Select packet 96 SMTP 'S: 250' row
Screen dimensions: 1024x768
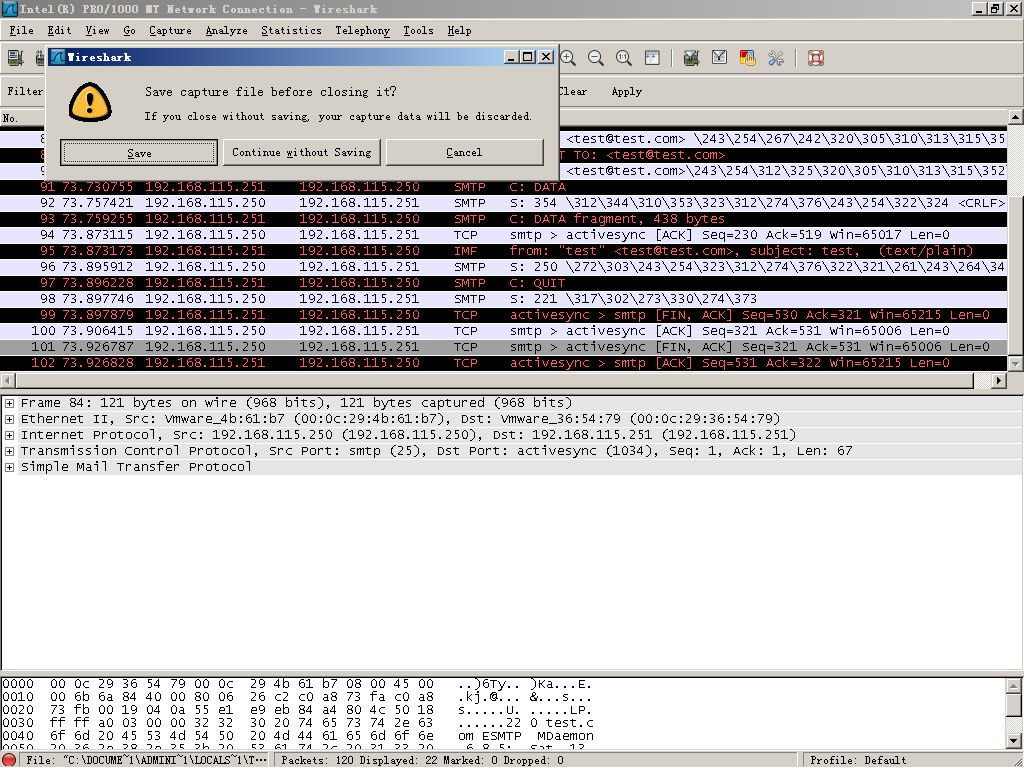(x=504, y=266)
